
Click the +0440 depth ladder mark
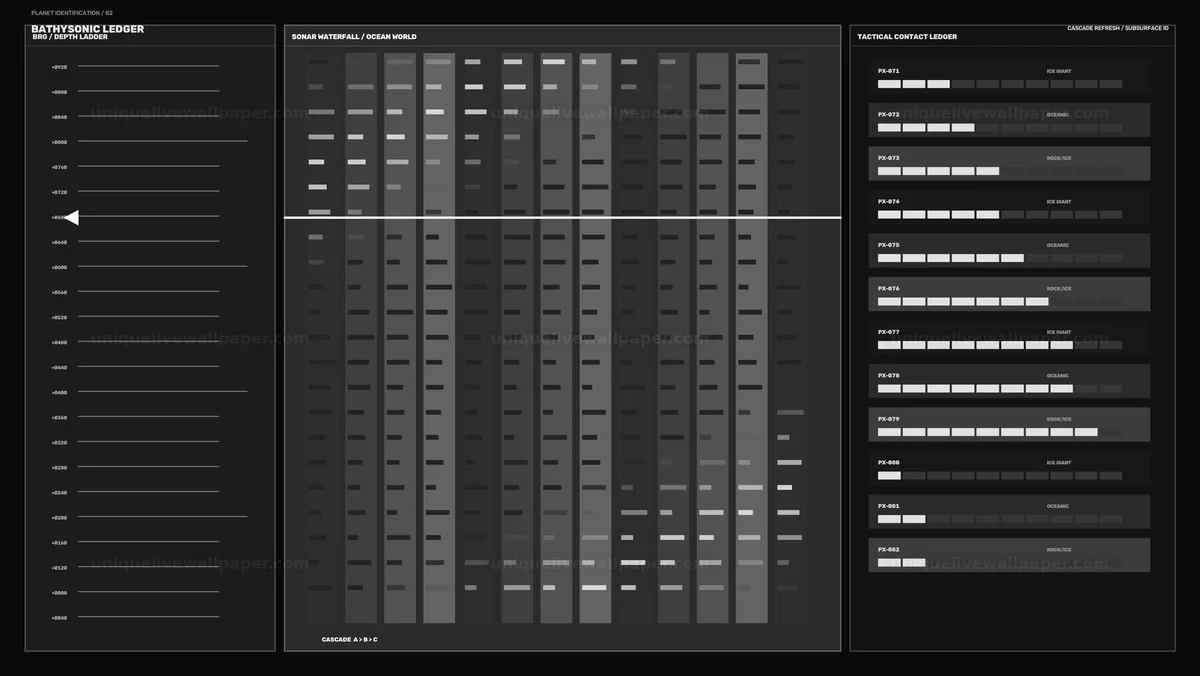59,367
